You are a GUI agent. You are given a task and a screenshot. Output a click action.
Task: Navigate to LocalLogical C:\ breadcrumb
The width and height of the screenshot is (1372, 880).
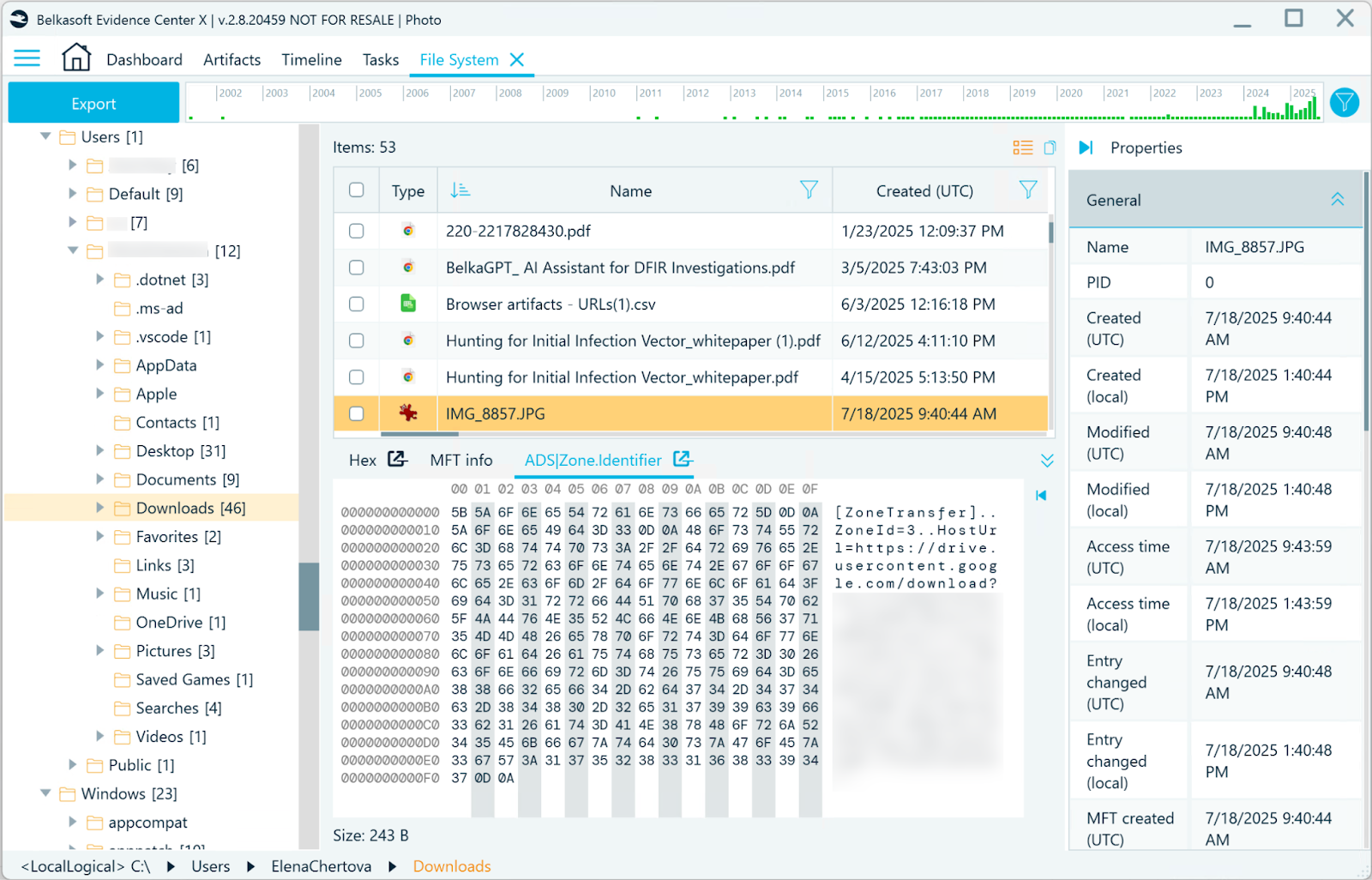(86, 866)
